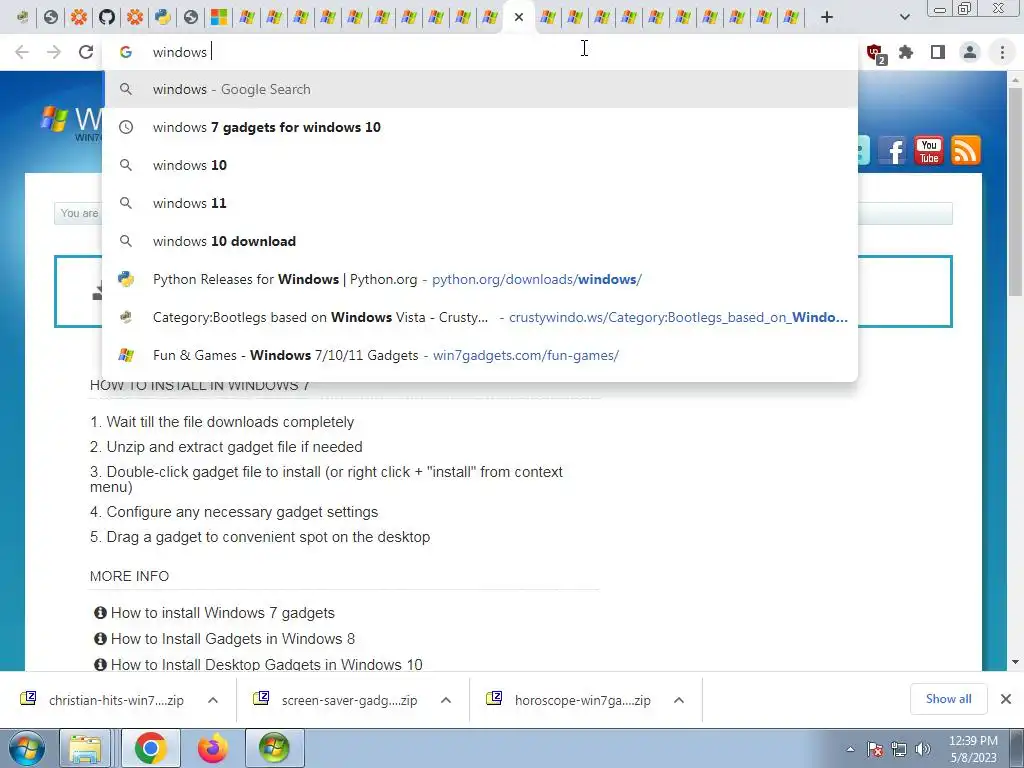
Task: Open the uBlock Origin extension
Action: pyautogui.click(x=875, y=53)
